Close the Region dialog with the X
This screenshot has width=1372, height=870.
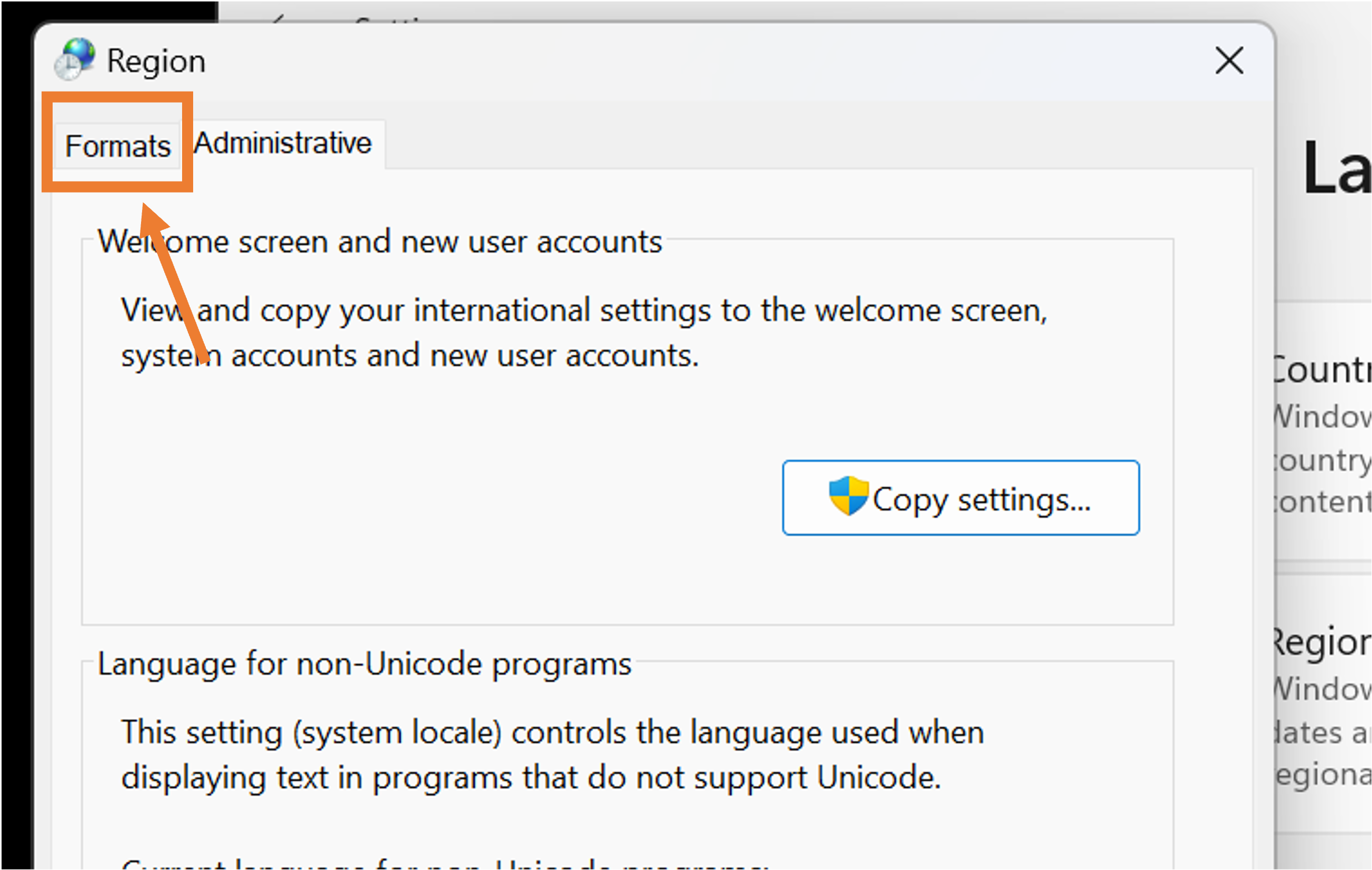[x=1229, y=60]
